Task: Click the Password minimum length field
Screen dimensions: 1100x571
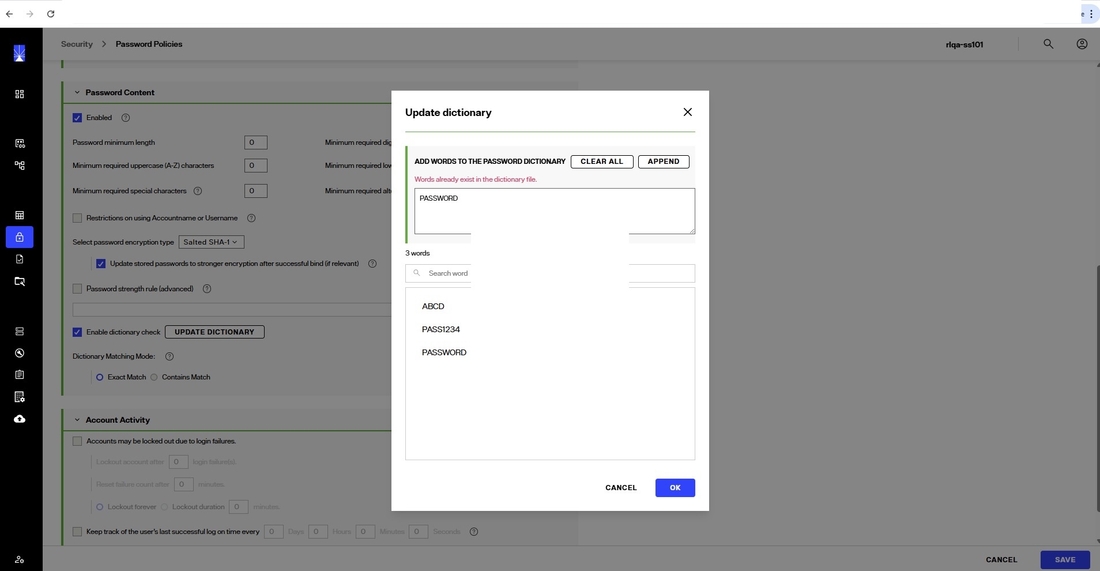Action: click(255, 142)
